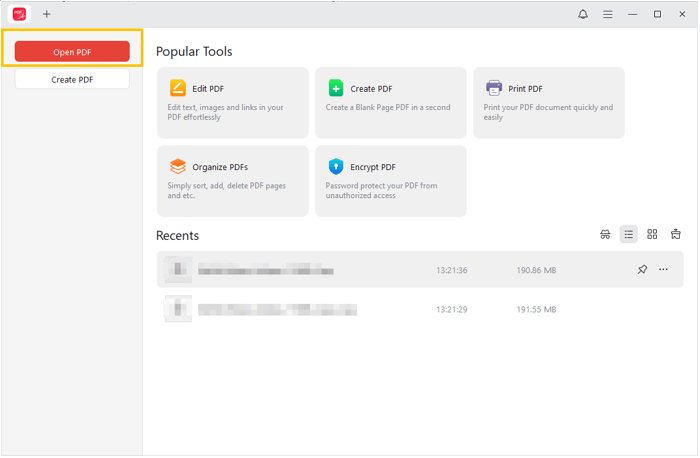Screen dimensions: 700x458
Task: Click thumbnail of the 190.86 MB file
Action: click(x=178, y=269)
